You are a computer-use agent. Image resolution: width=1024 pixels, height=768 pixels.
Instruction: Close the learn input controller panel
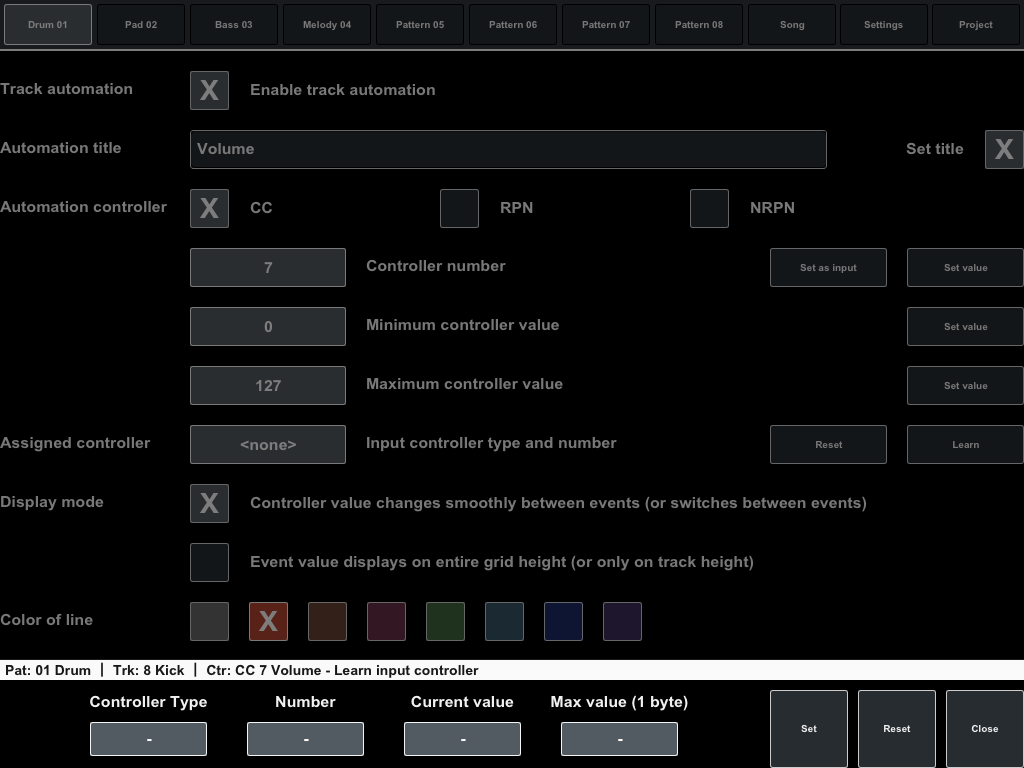click(x=984, y=728)
